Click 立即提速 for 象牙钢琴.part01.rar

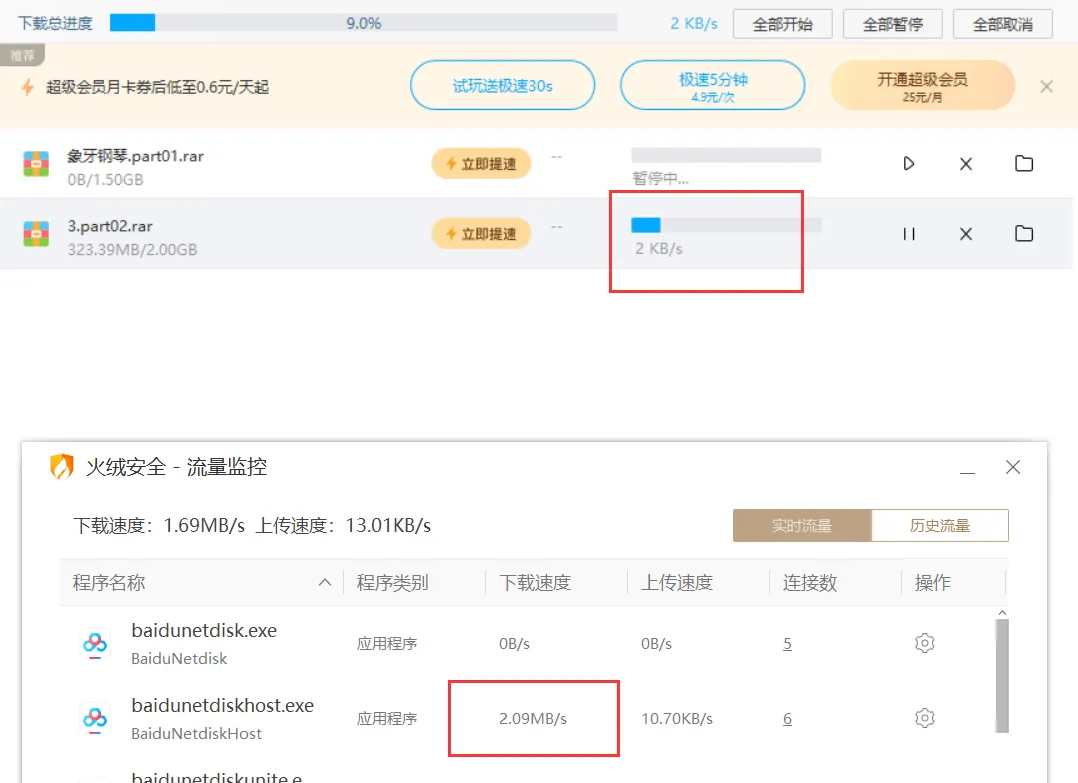tap(481, 164)
